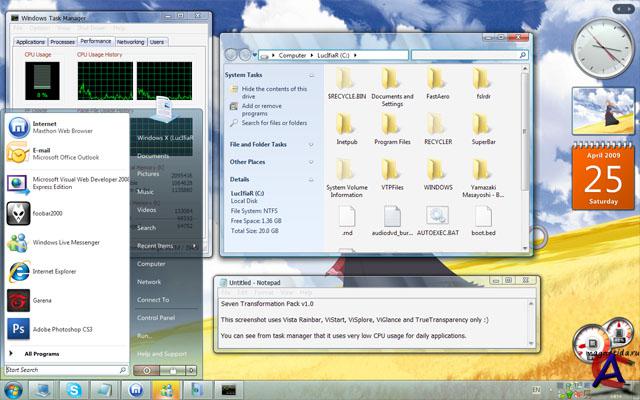640x400 pixels.
Task: Start Adobe Photoshop CS3
Action: pyautogui.click(x=60, y=327)
